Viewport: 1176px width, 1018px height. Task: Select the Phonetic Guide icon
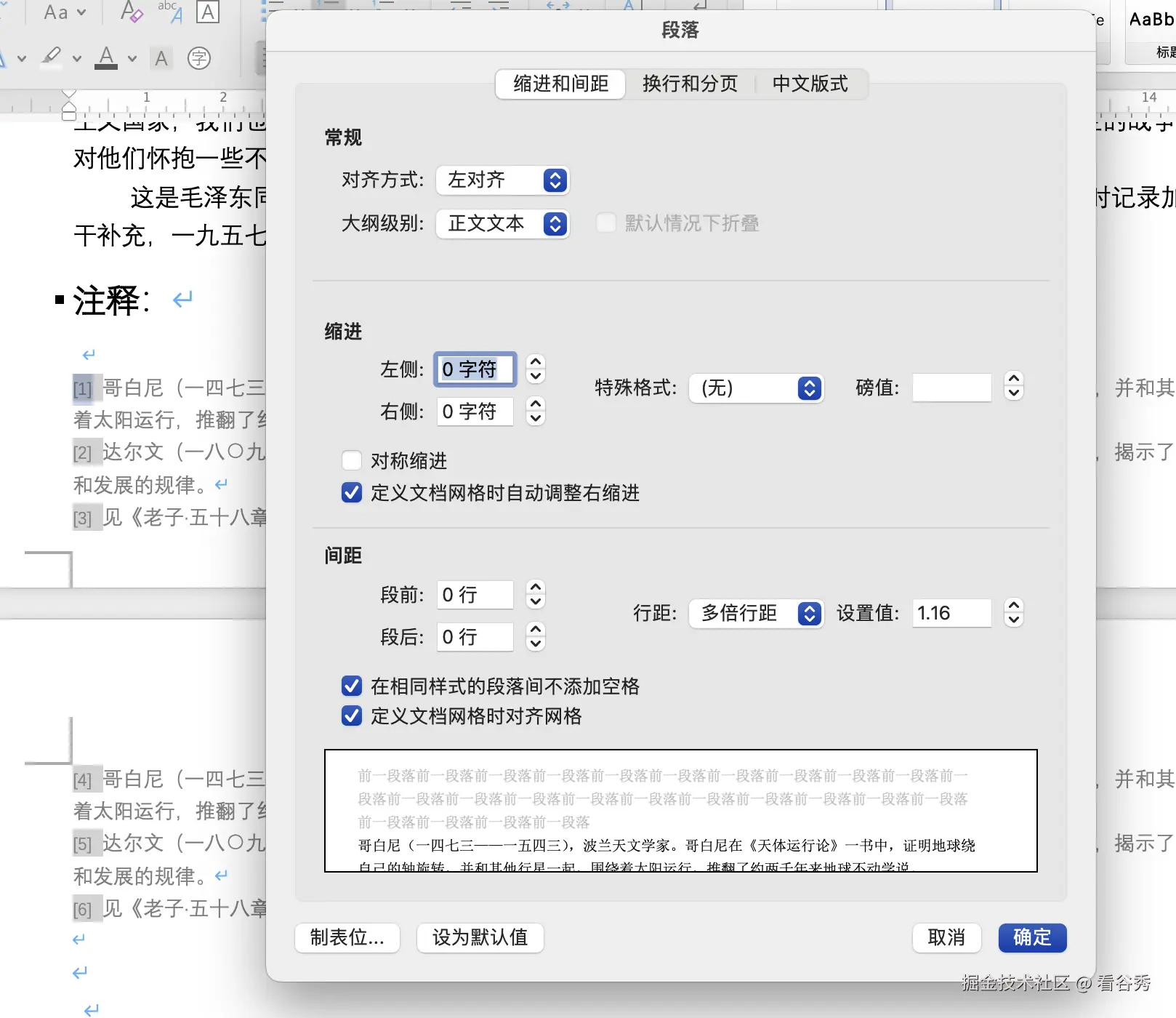pos(173,10)
